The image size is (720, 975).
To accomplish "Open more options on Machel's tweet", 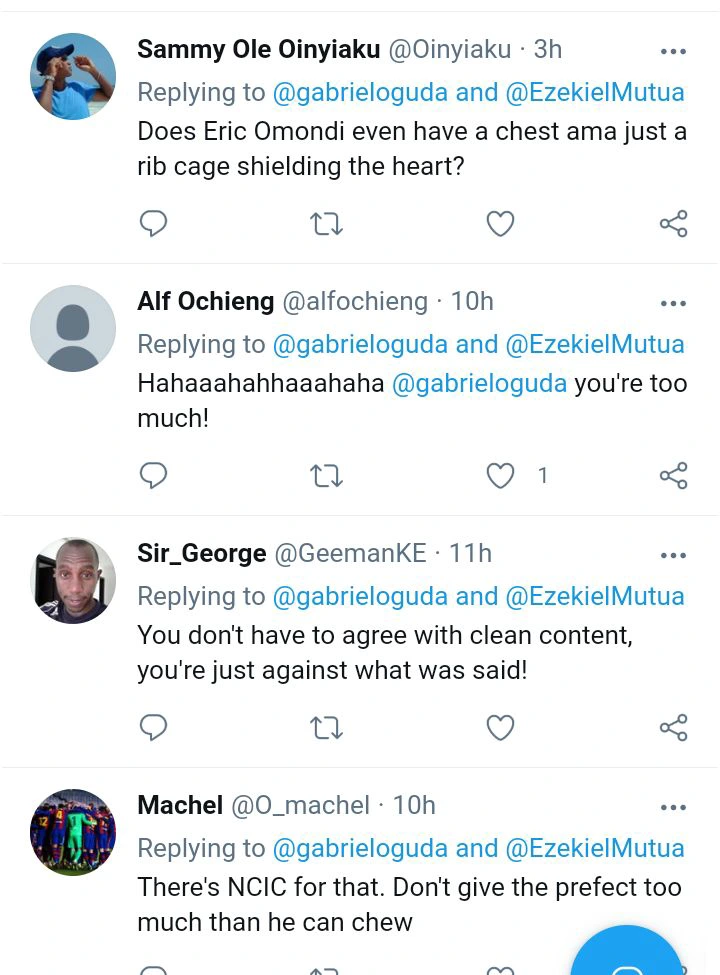I will pos(673,807).
